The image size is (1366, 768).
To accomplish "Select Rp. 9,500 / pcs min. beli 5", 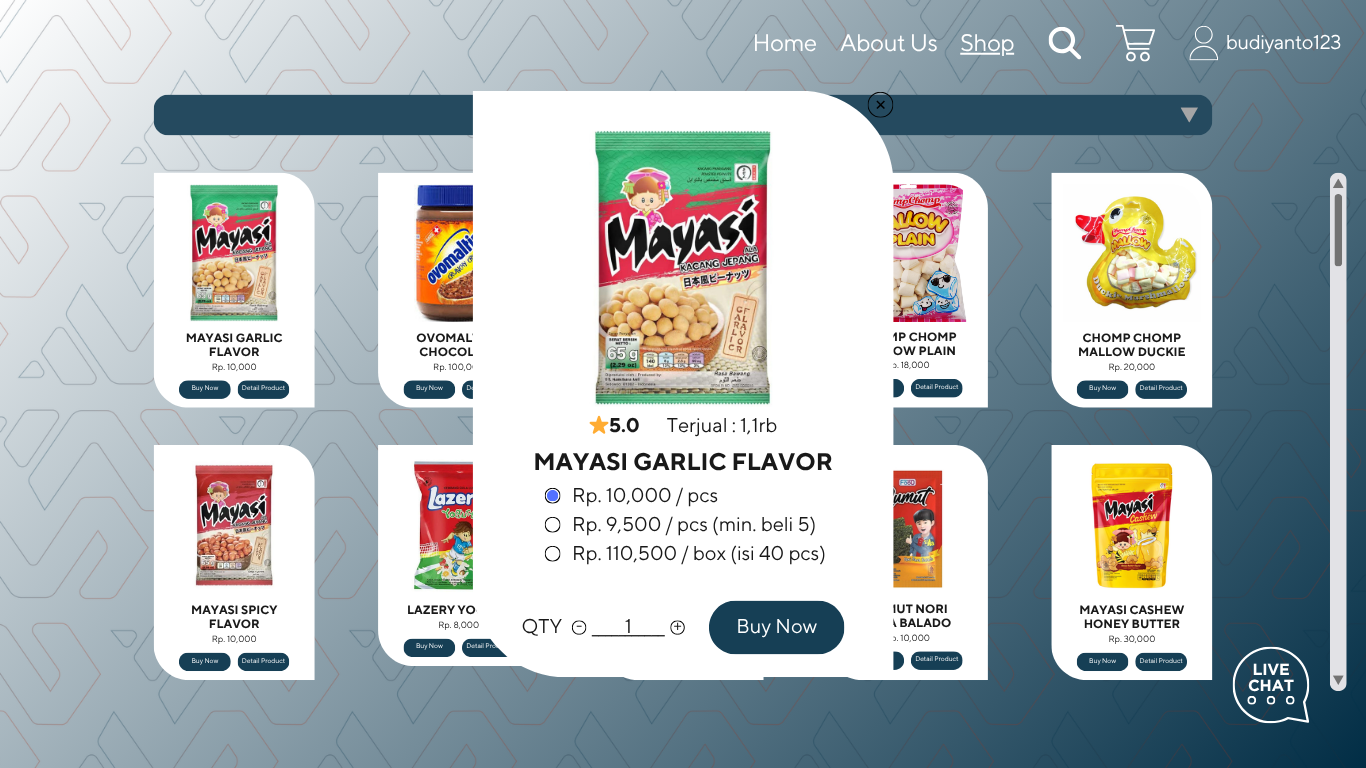I will 552,525.
